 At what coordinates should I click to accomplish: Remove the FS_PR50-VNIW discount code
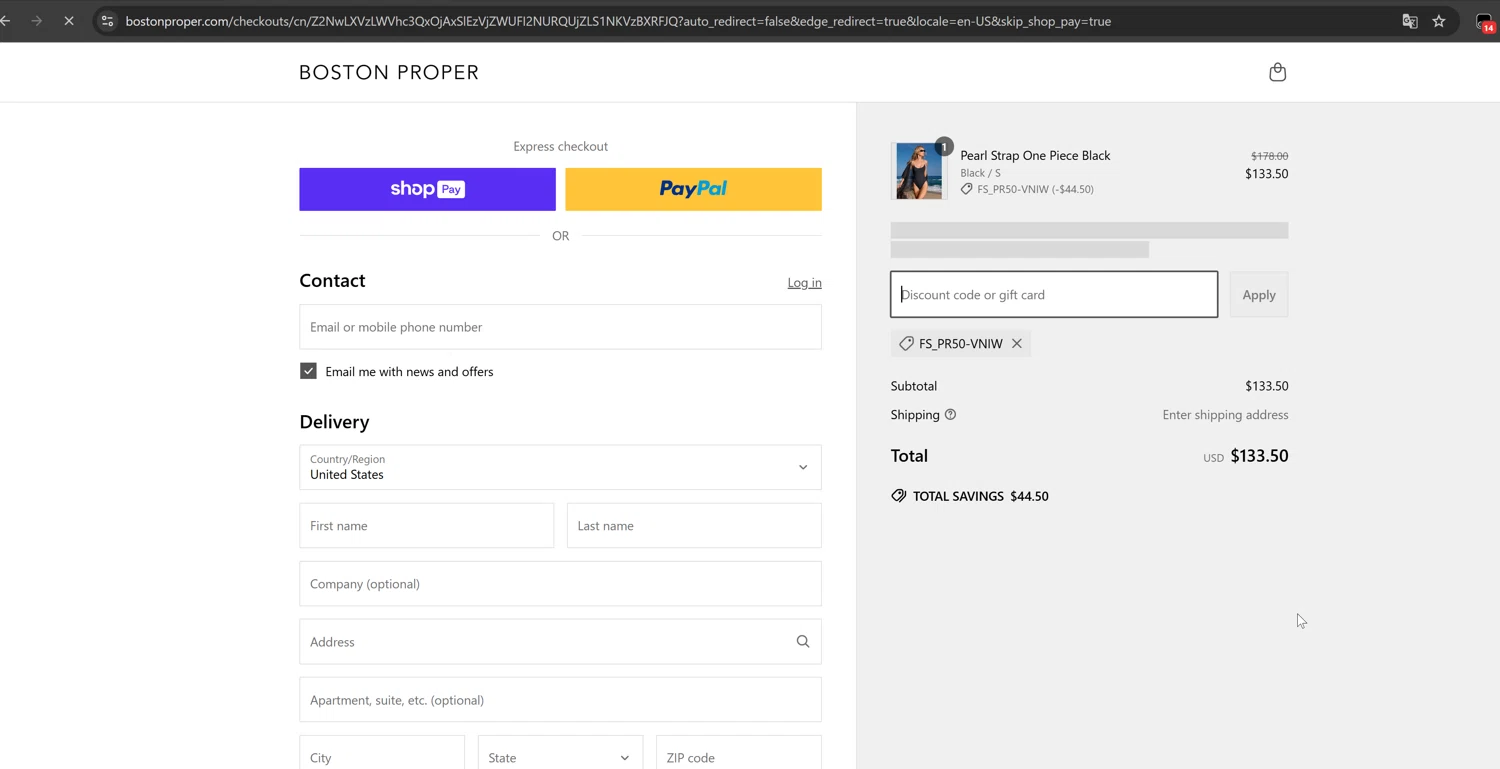[1017, 344]
